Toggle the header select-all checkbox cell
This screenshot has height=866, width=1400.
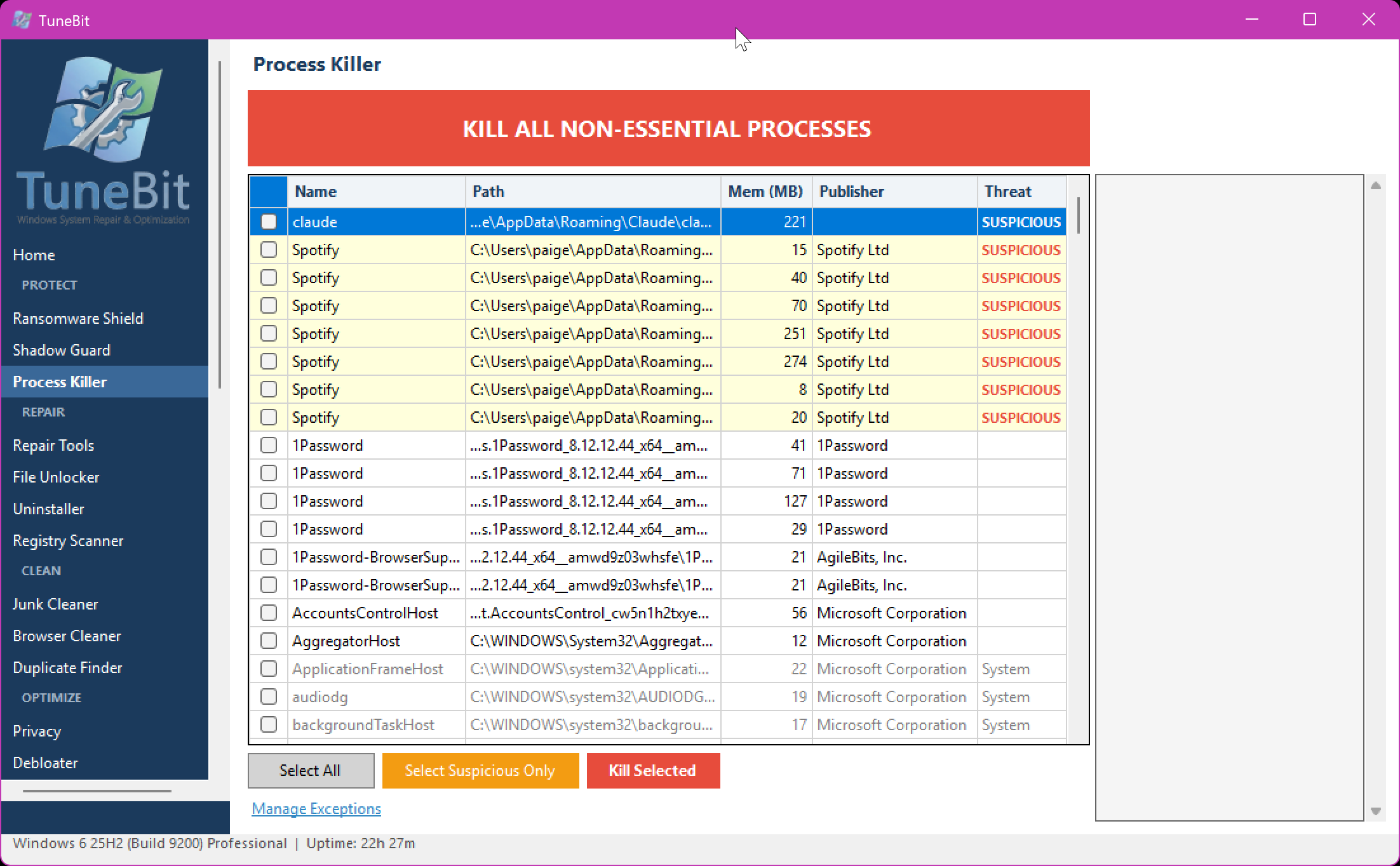pyautogui.click(x=269, y=192)
